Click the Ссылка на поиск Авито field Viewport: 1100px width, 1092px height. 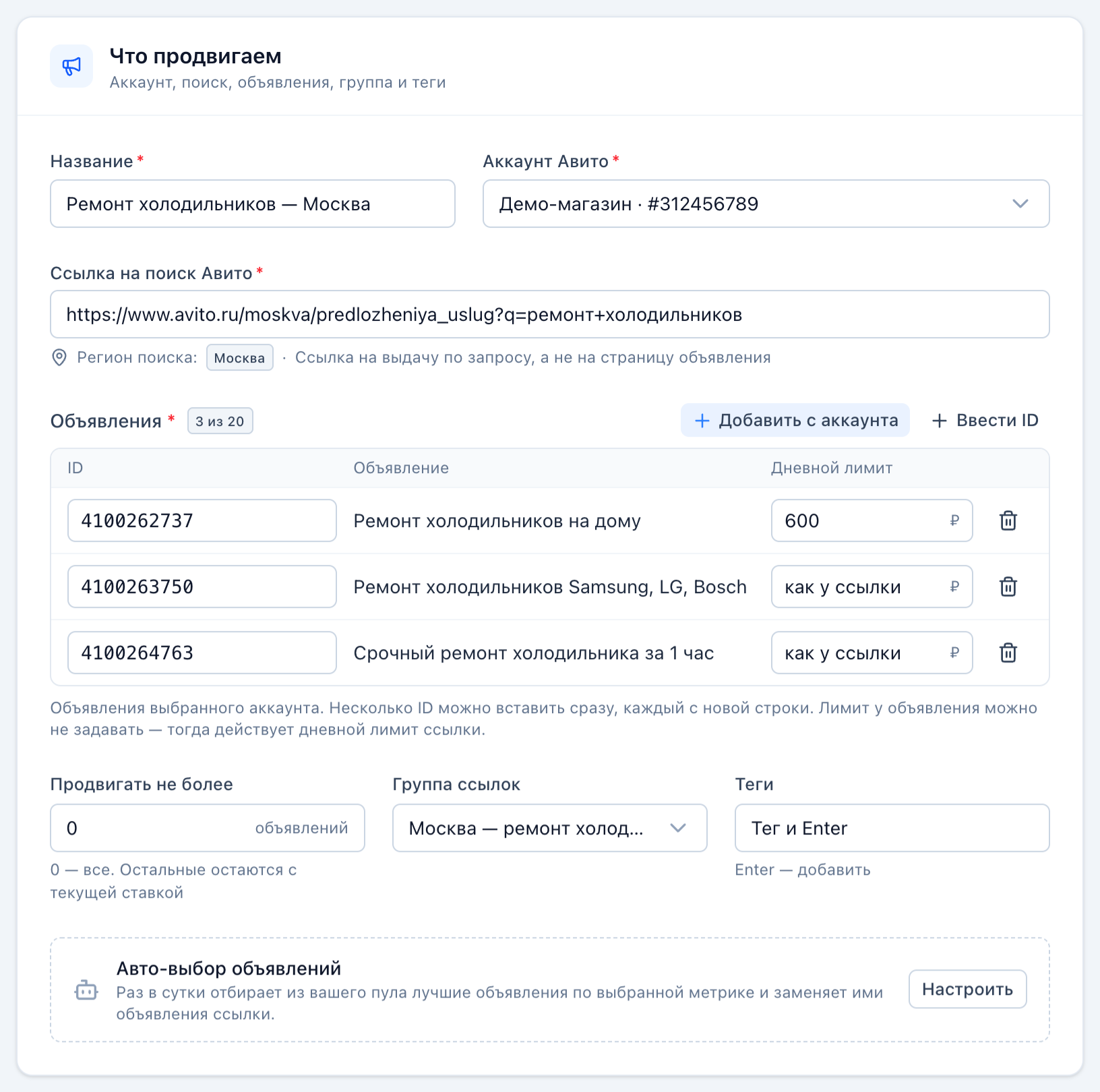coord(549,314)
